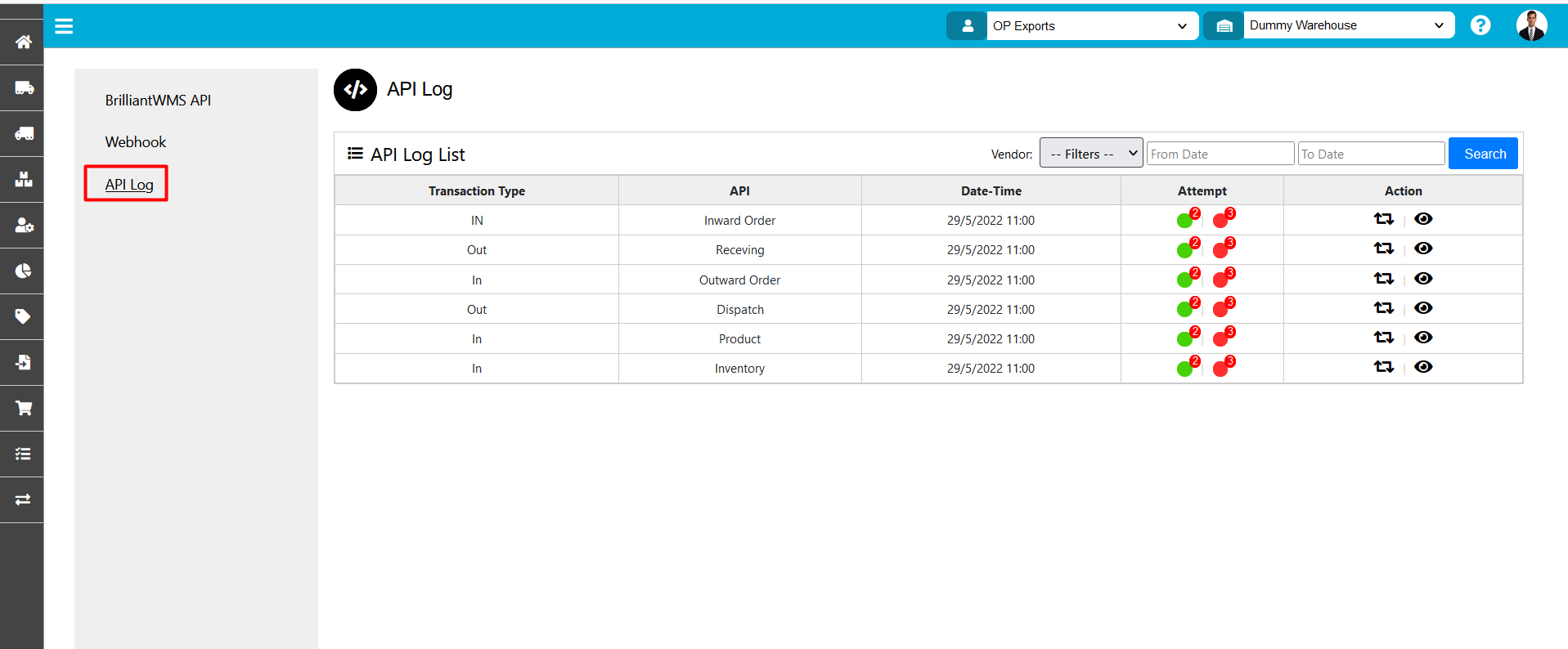Viewport: 1568px width, 649px height.
Task: Open the tag icon in the sidebar
Action: click(23, 316)
